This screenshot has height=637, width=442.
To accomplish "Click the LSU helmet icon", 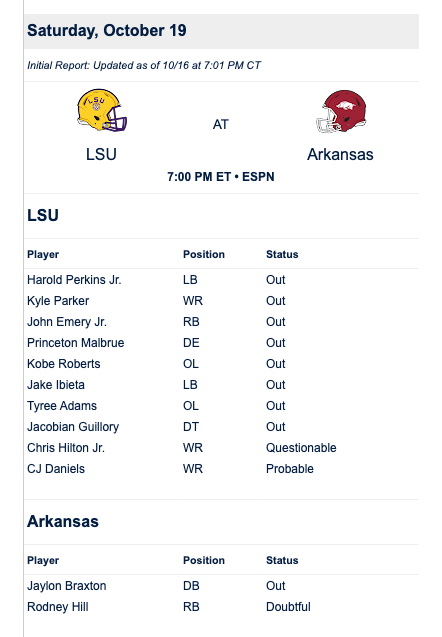I will pos(102,110).
